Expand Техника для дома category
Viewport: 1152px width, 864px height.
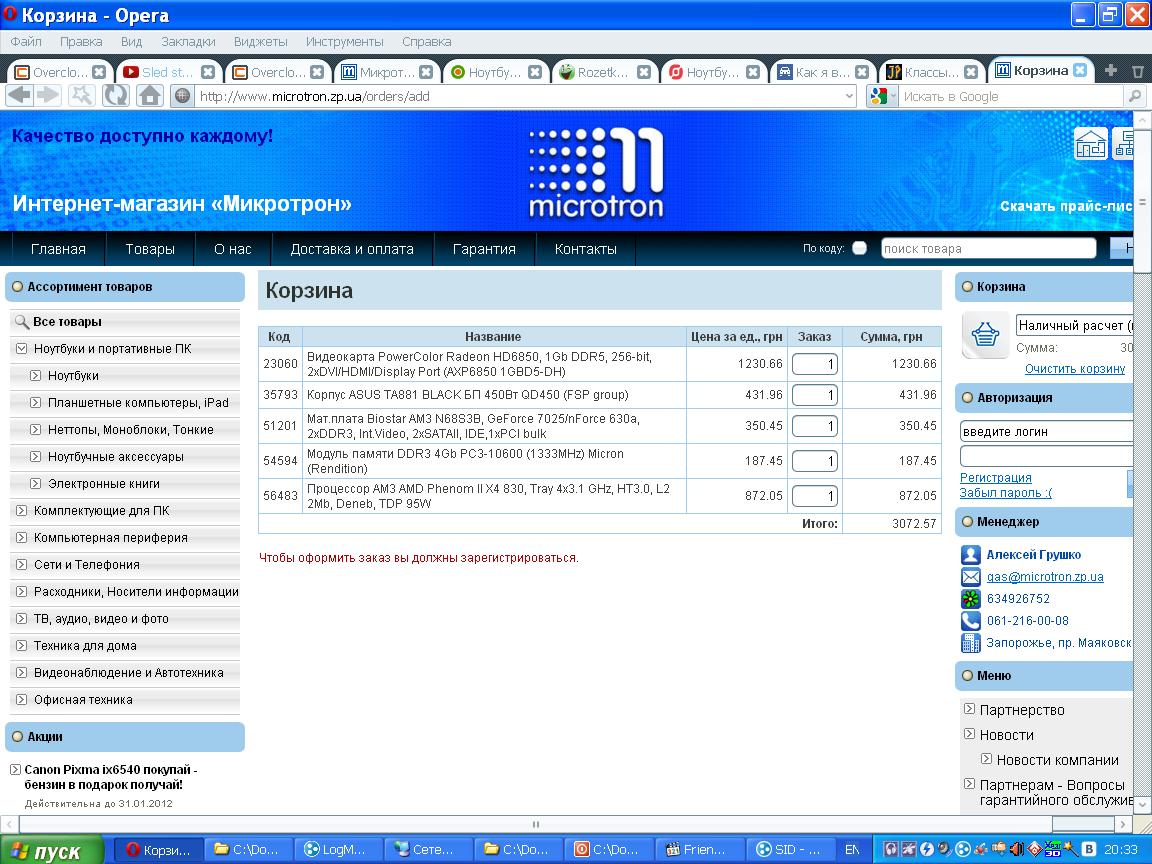[x=21, y=646]
